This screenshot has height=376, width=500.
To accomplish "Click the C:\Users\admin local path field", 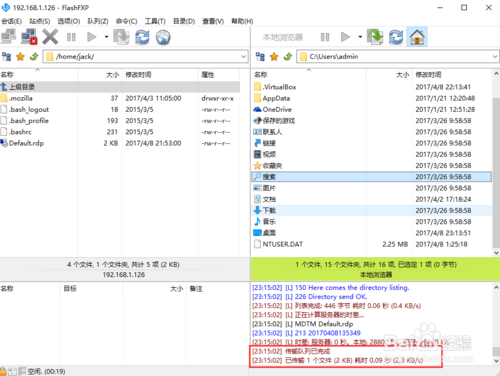I will [x=398, y=57].
